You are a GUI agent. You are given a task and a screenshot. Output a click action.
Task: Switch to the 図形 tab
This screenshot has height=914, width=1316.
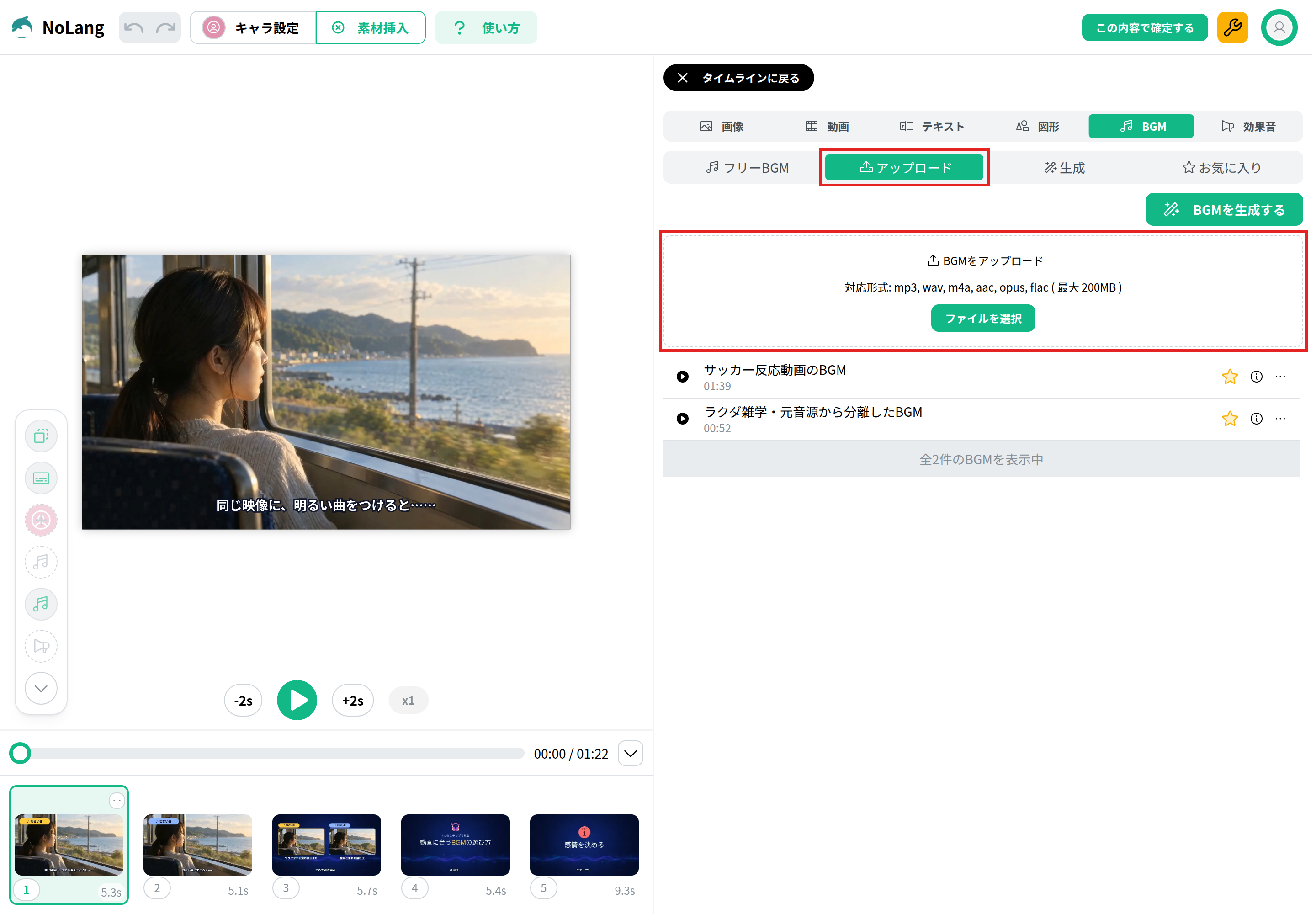pyautogui.click(x=1037, y=127)
